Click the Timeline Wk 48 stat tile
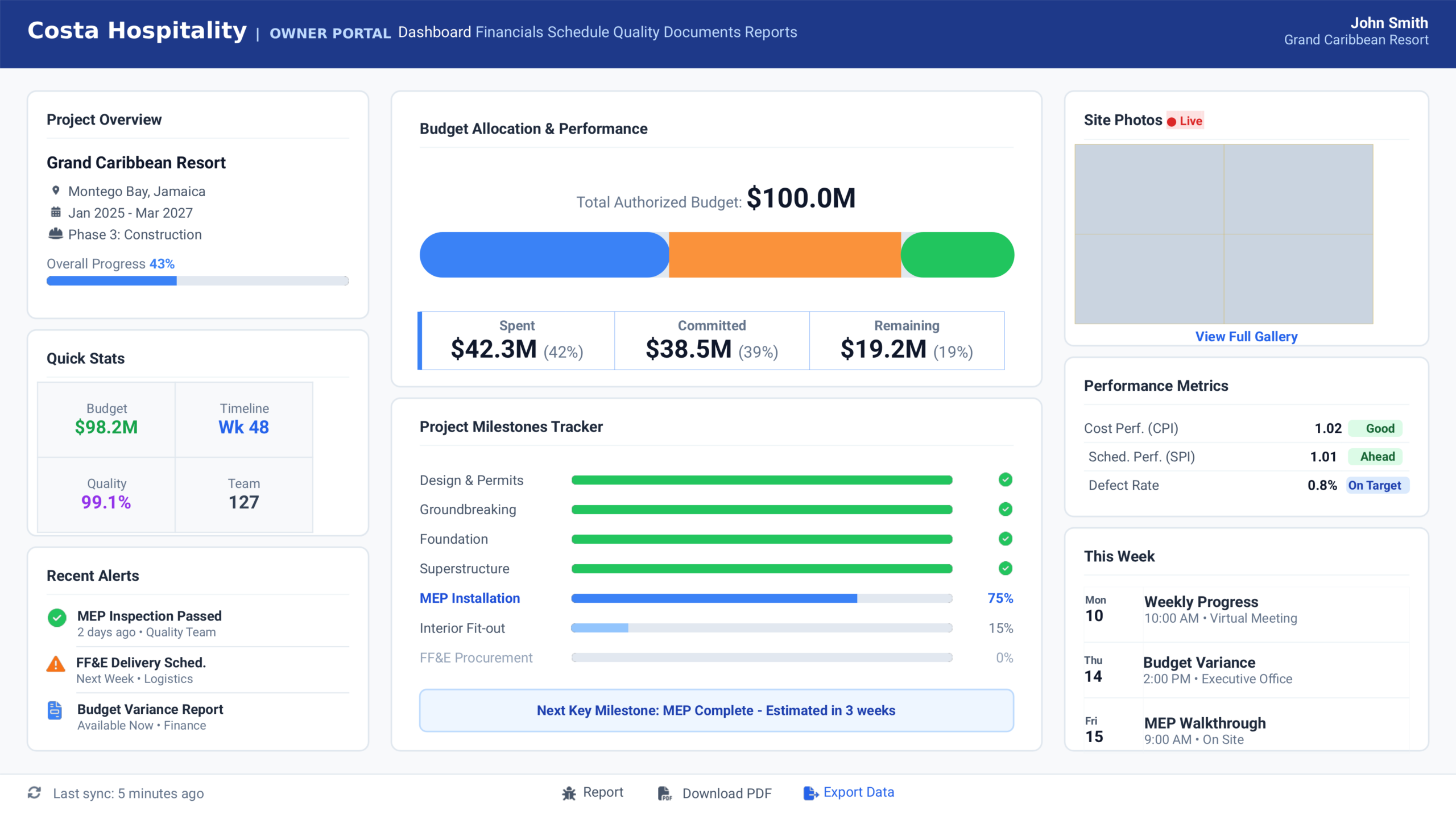The height and width of the screenshot is (819, 1456). [x=244, y=419]
